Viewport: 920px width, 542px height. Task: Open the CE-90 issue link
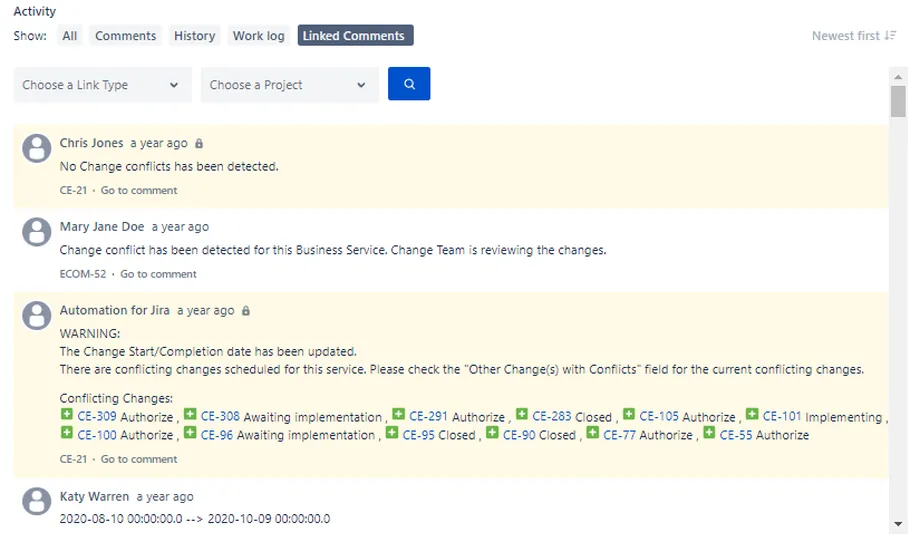click(x=519, y=435)
